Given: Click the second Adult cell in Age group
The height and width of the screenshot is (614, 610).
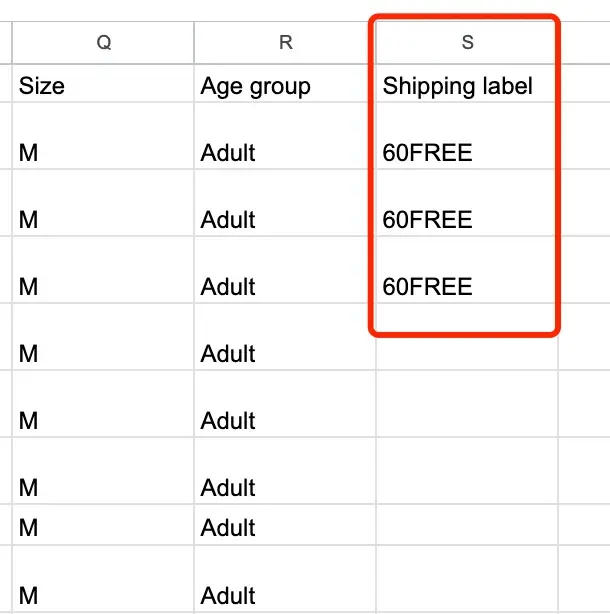Looking at the screenshot, I should [x=285, y=203].
